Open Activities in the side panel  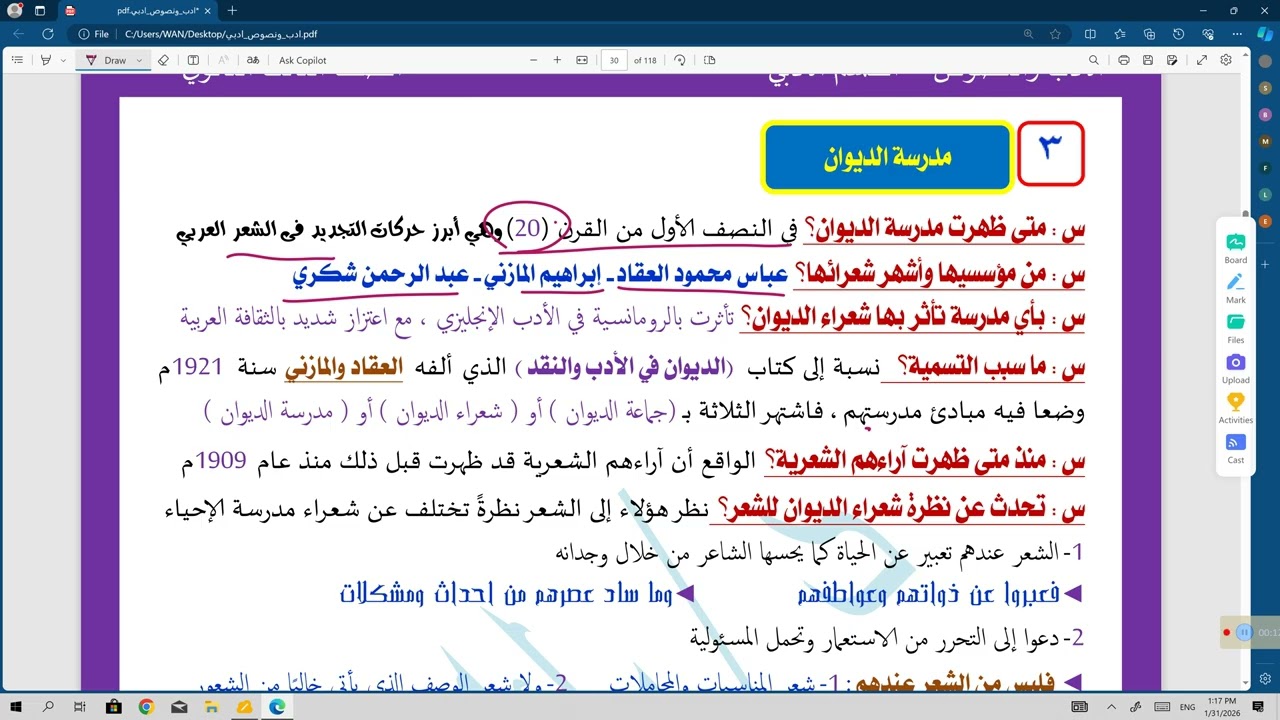[x=1236, y=408]
